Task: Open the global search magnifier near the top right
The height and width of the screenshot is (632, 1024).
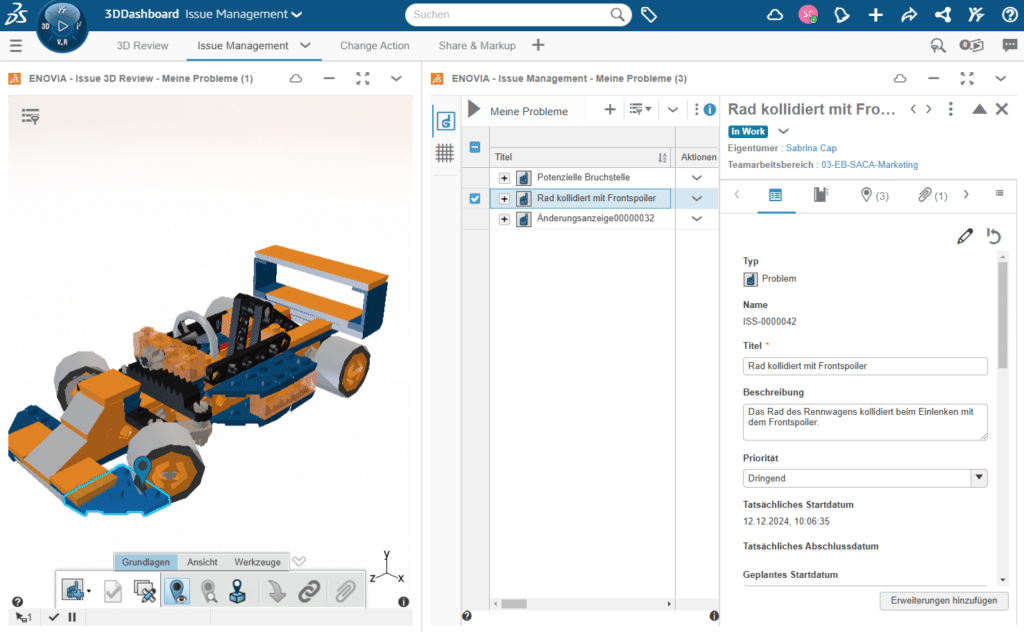Action: tap(937, 46)
